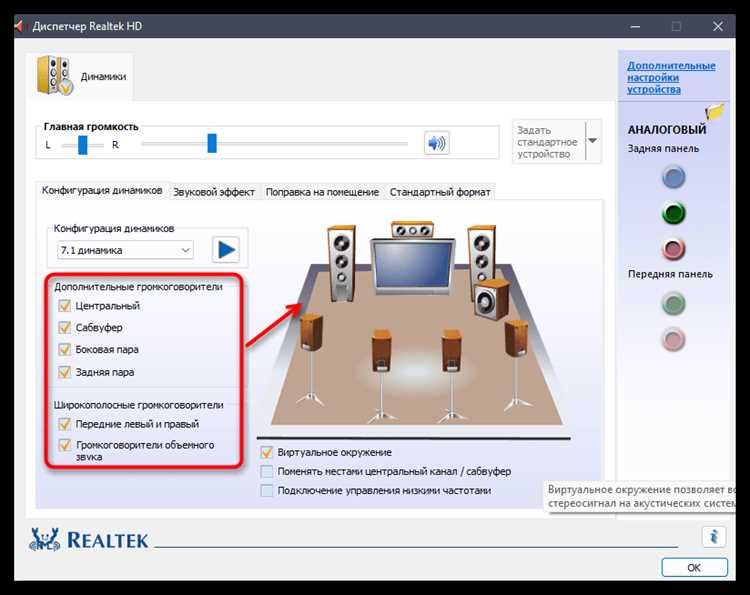Viewport: 750px width, 595px height.
Task: Click the pink rear panel audio jack
Action: point(673,249)
